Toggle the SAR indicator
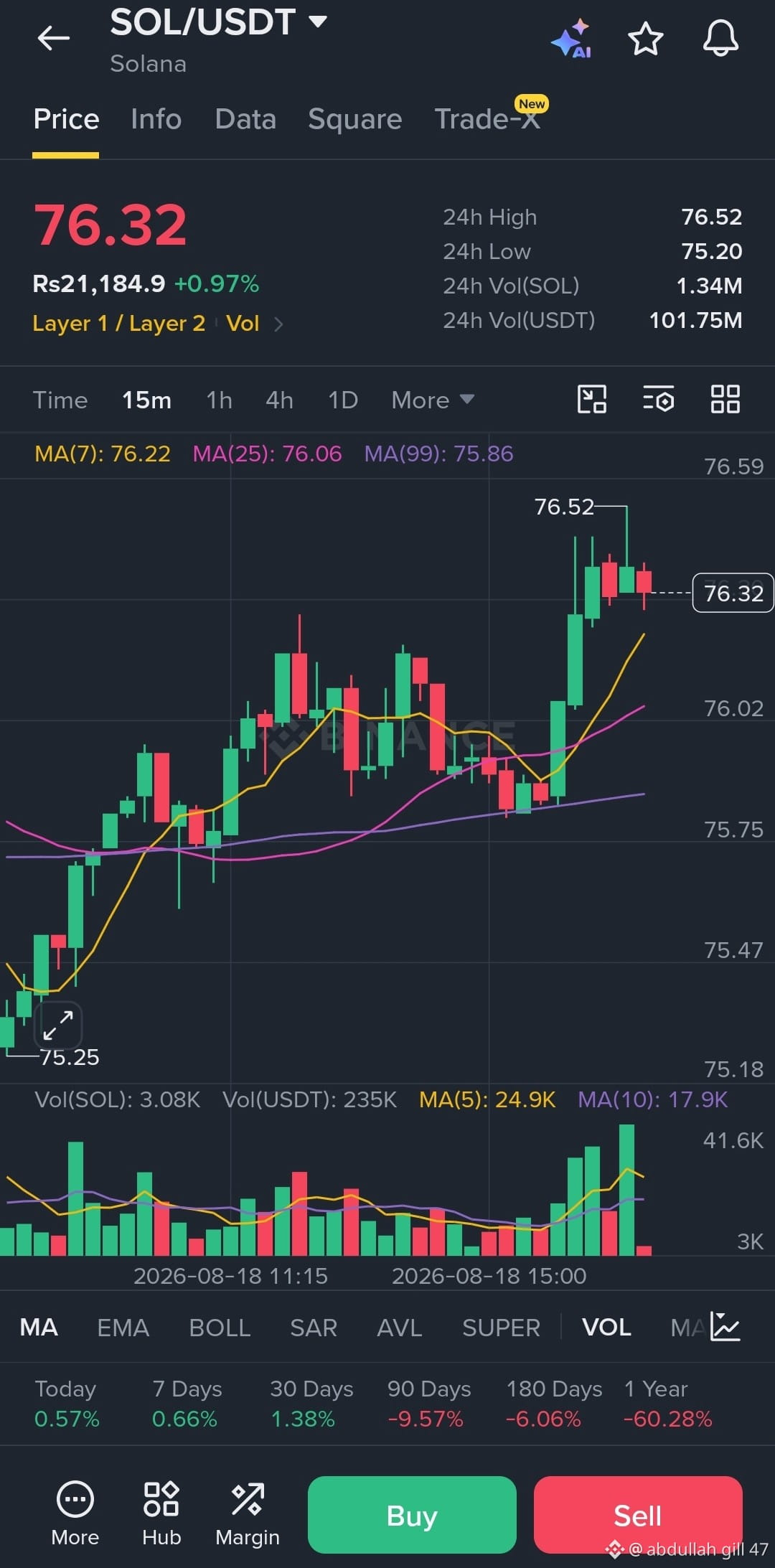This screenshot has width=775, height=1568. [314, 1327]
